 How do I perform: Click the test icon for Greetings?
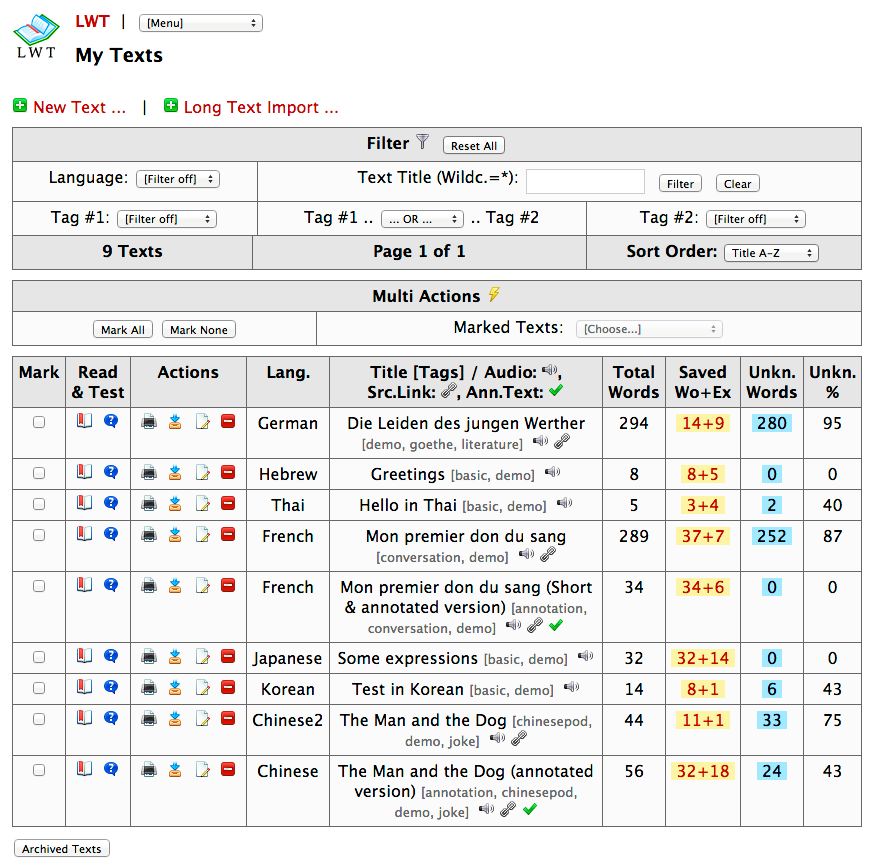111,473
